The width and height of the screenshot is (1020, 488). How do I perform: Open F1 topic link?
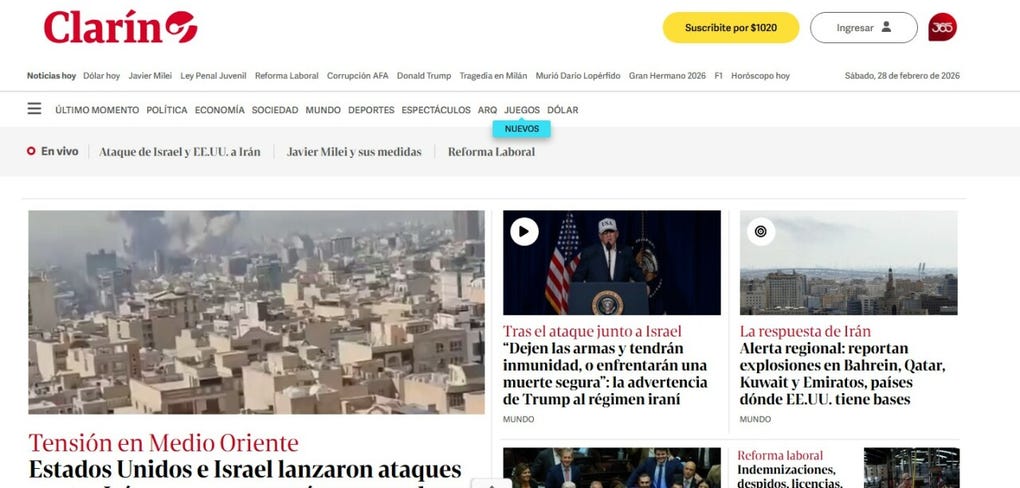tap(719, 75)
